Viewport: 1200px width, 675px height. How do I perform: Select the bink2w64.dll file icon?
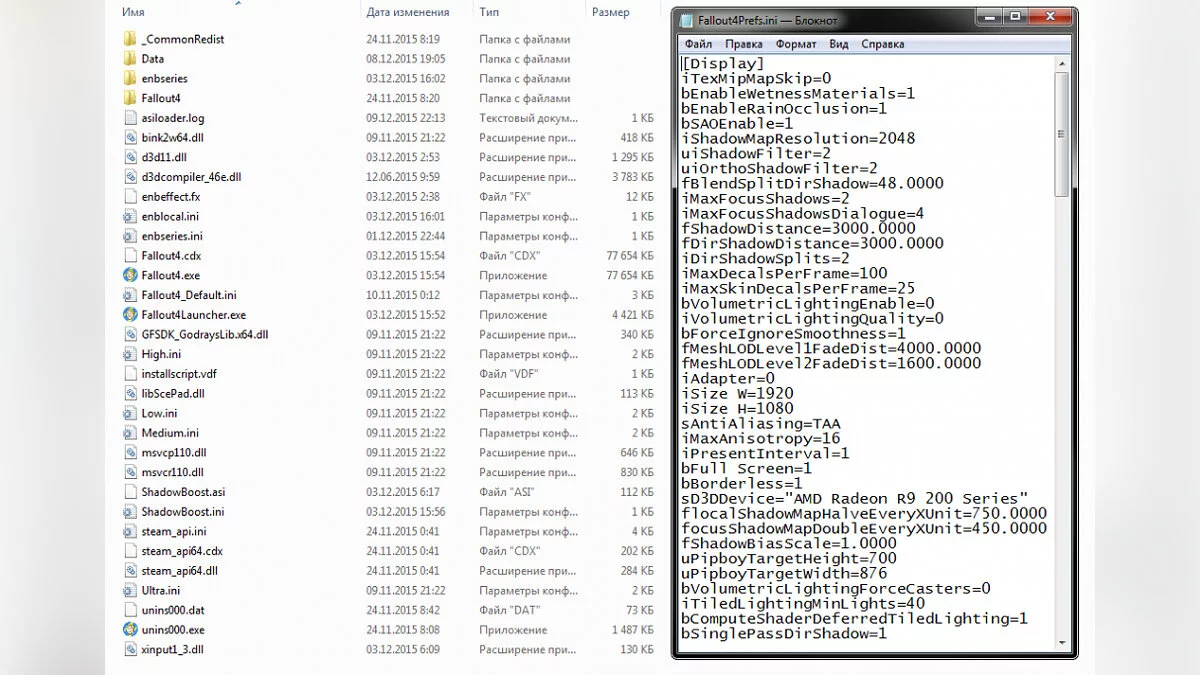[x=130, y=137]
